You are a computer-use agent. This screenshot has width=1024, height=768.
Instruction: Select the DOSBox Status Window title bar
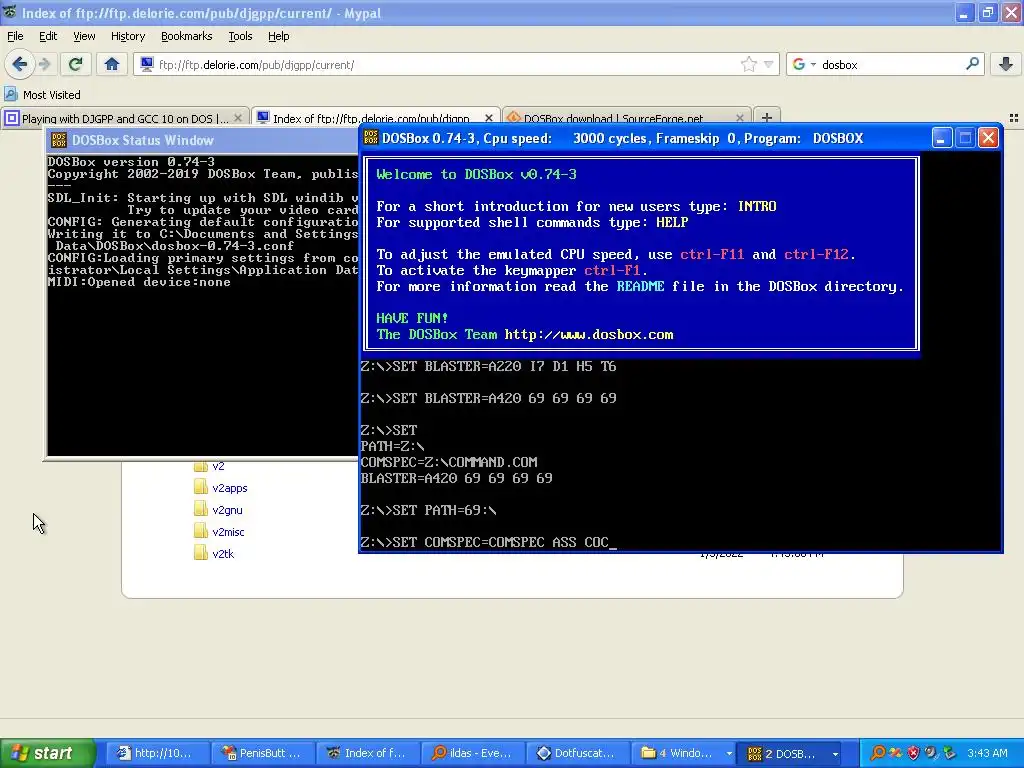click(202, 140)
